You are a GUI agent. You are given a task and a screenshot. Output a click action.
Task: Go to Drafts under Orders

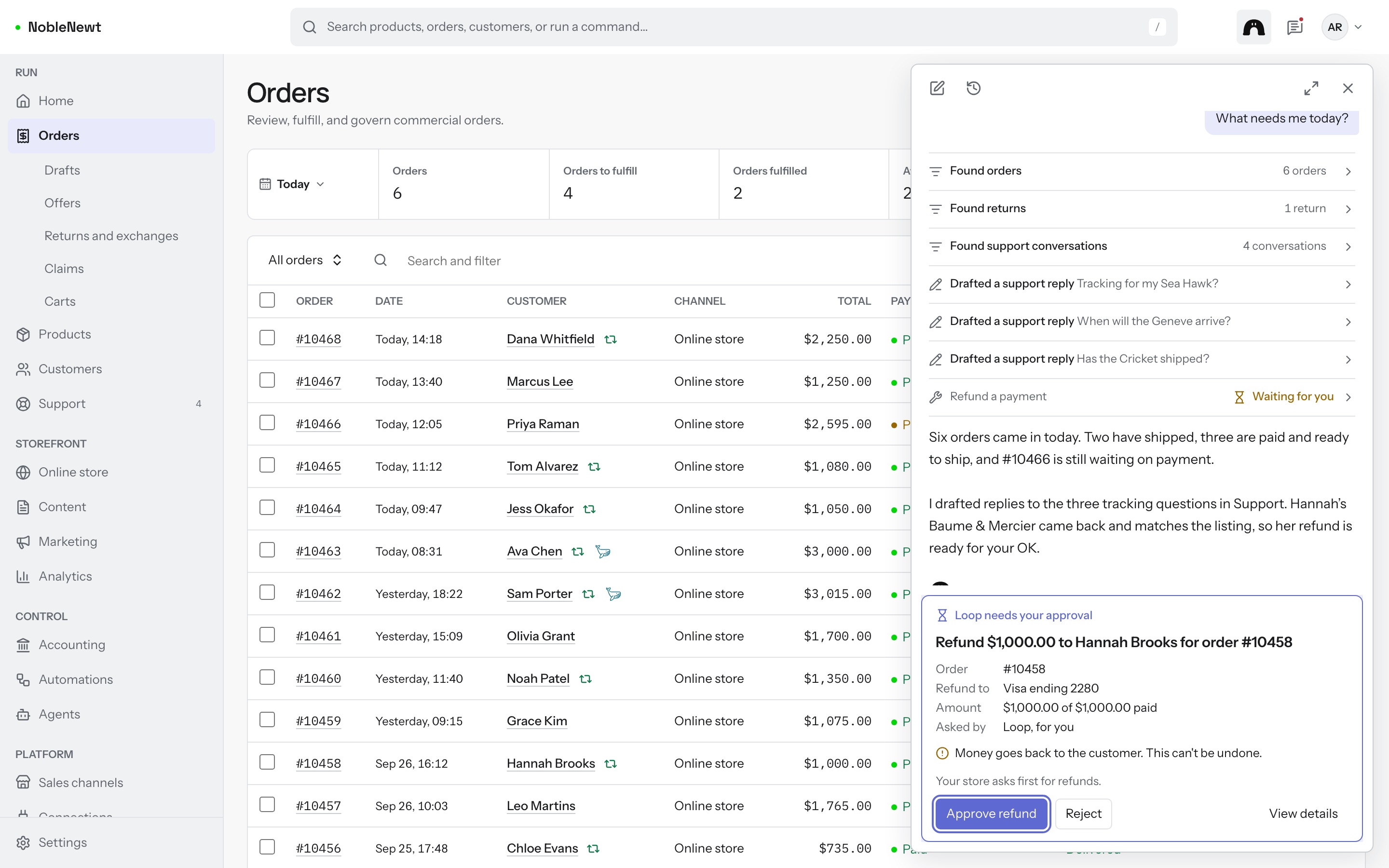pos(62,171)
